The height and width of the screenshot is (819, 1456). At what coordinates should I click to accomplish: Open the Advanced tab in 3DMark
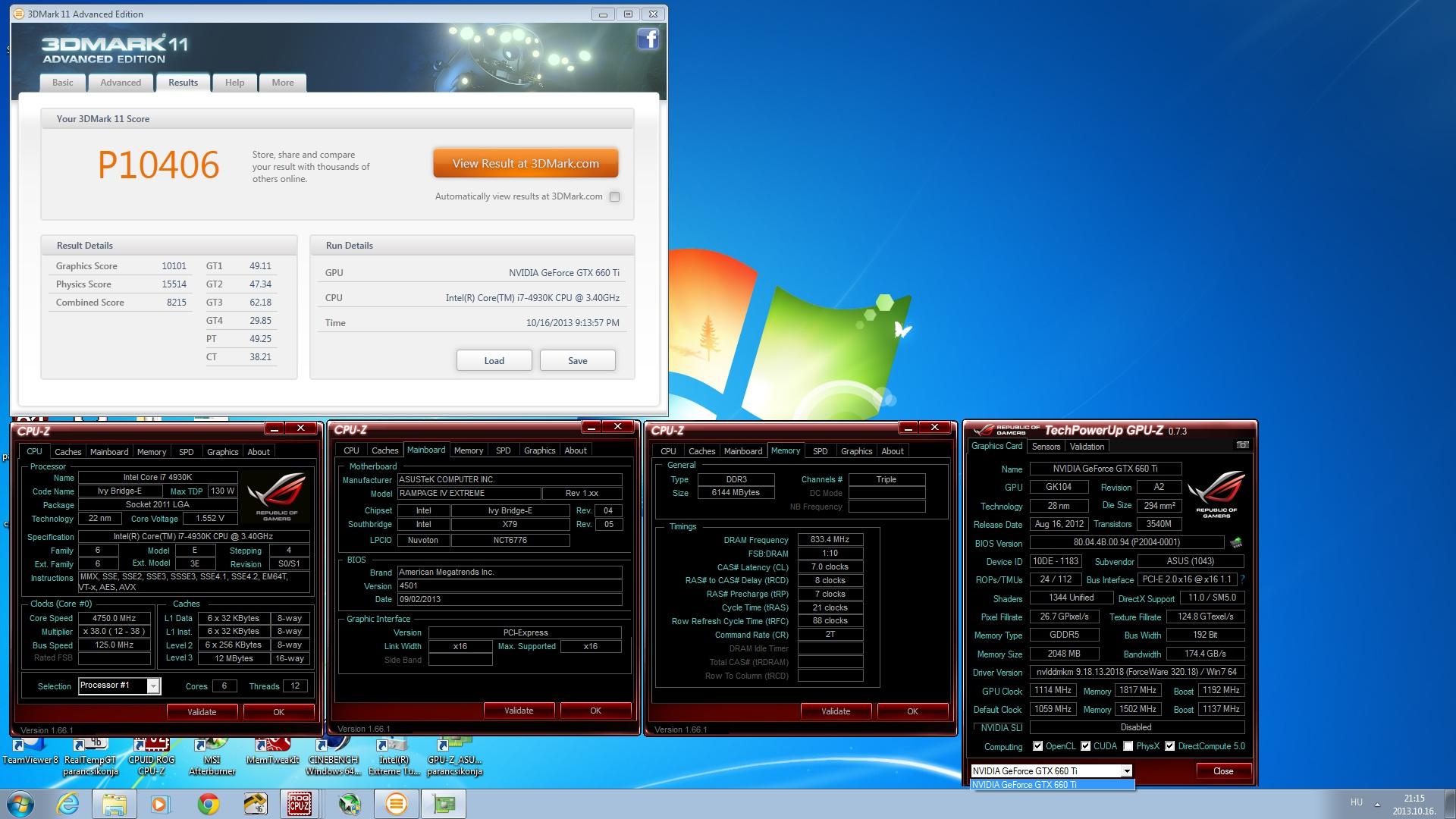tap(121, 83)
